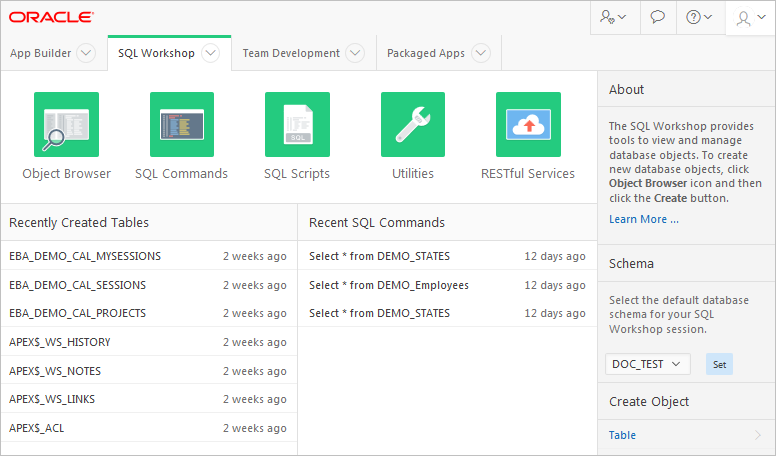The width and height of the screenshot is (776, 456).
Task: Open the SQL Scripts icon
Action: (297, 125)
